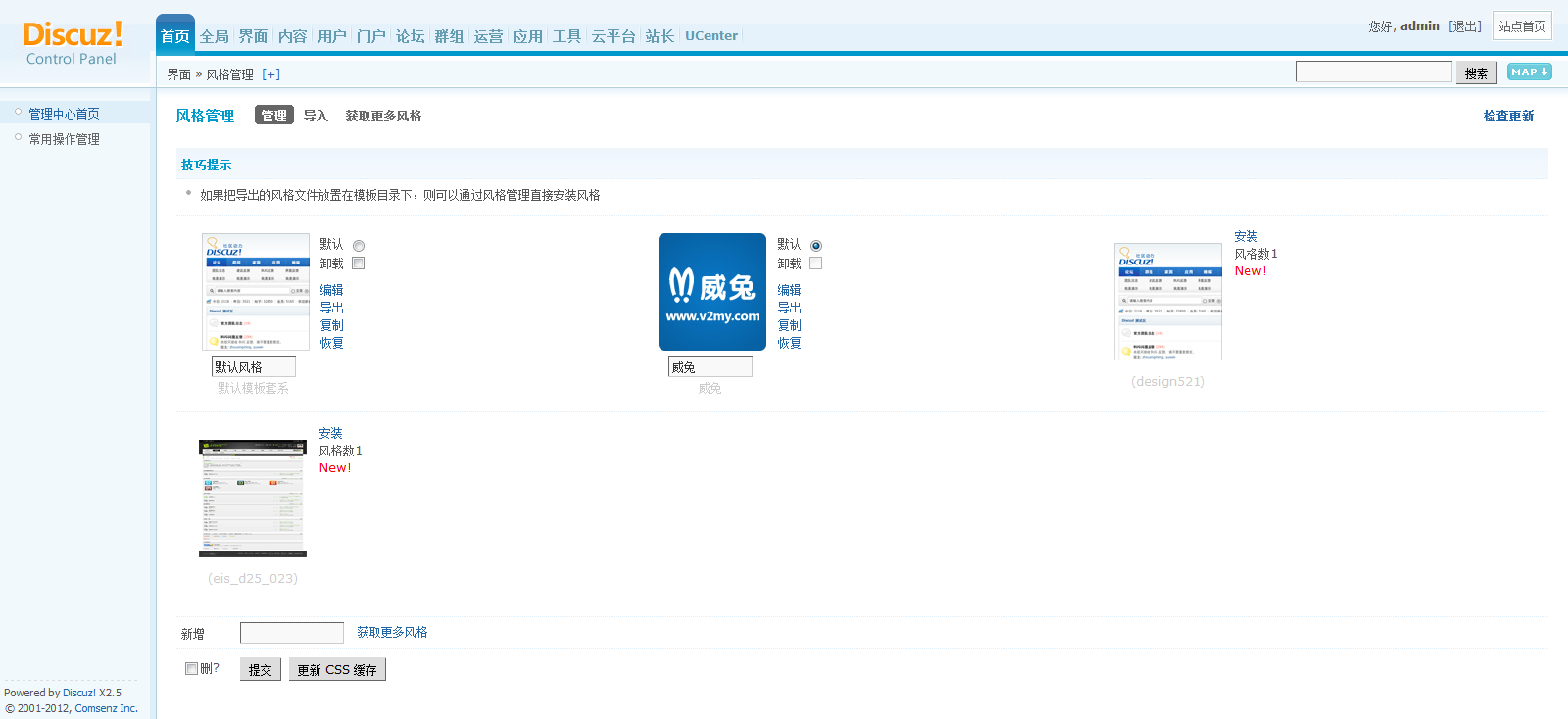Click the 检查更新 link
The height and width of the screenshot is (719, 1568).
pos(1509,116)
